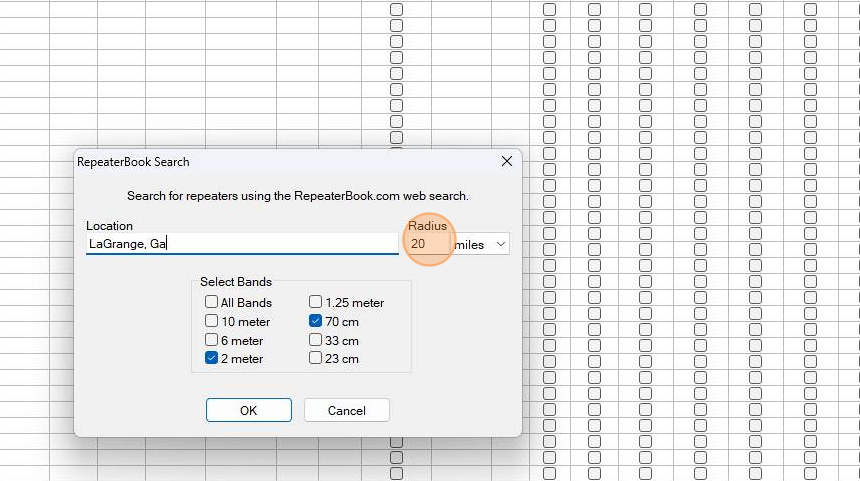
Task: Toggle the 6 meter band checkbox
Action: 211,340
